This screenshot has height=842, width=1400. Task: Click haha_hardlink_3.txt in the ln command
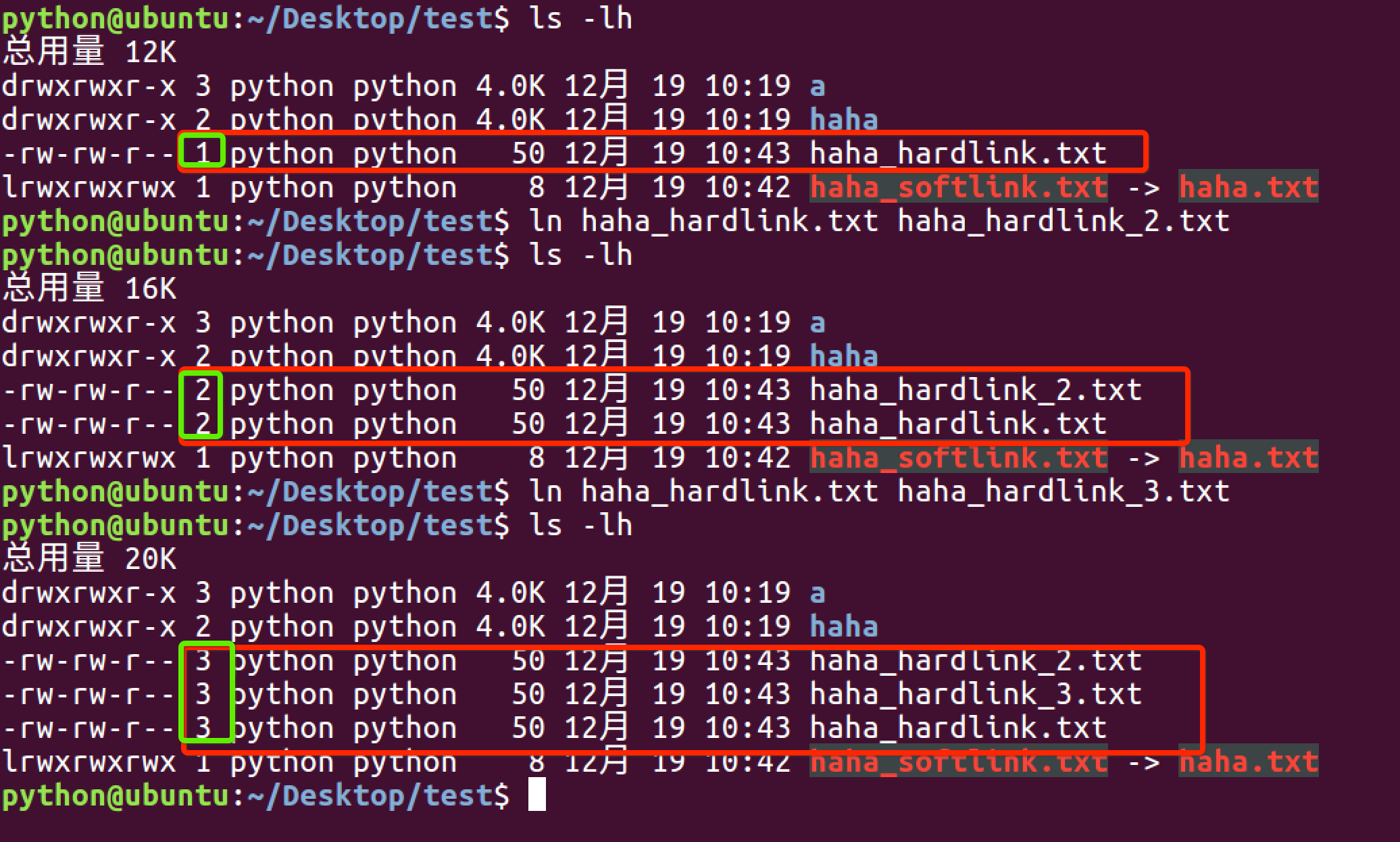tap(1063, 491)
